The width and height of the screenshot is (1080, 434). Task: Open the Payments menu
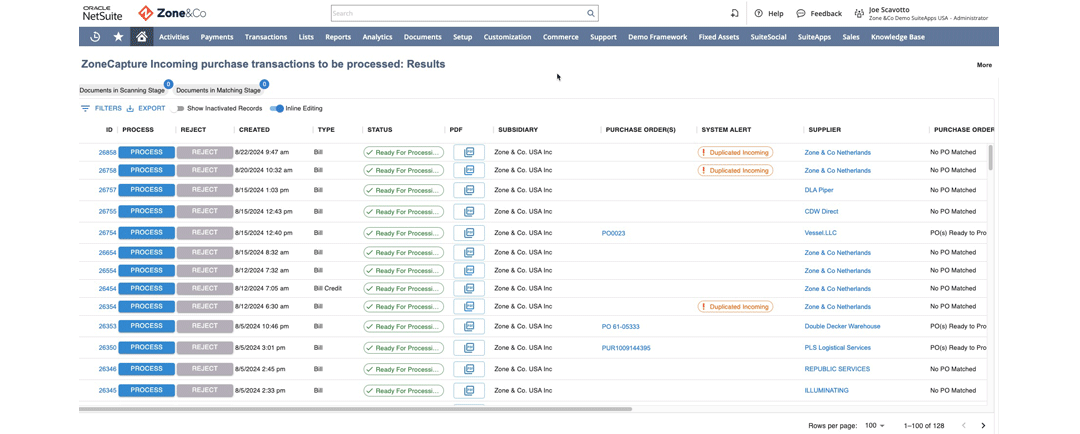tap(217, 37)
